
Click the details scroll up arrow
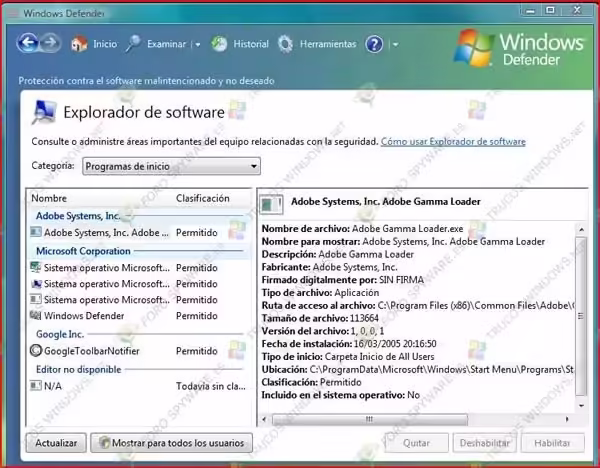click(x=581, y=230)
